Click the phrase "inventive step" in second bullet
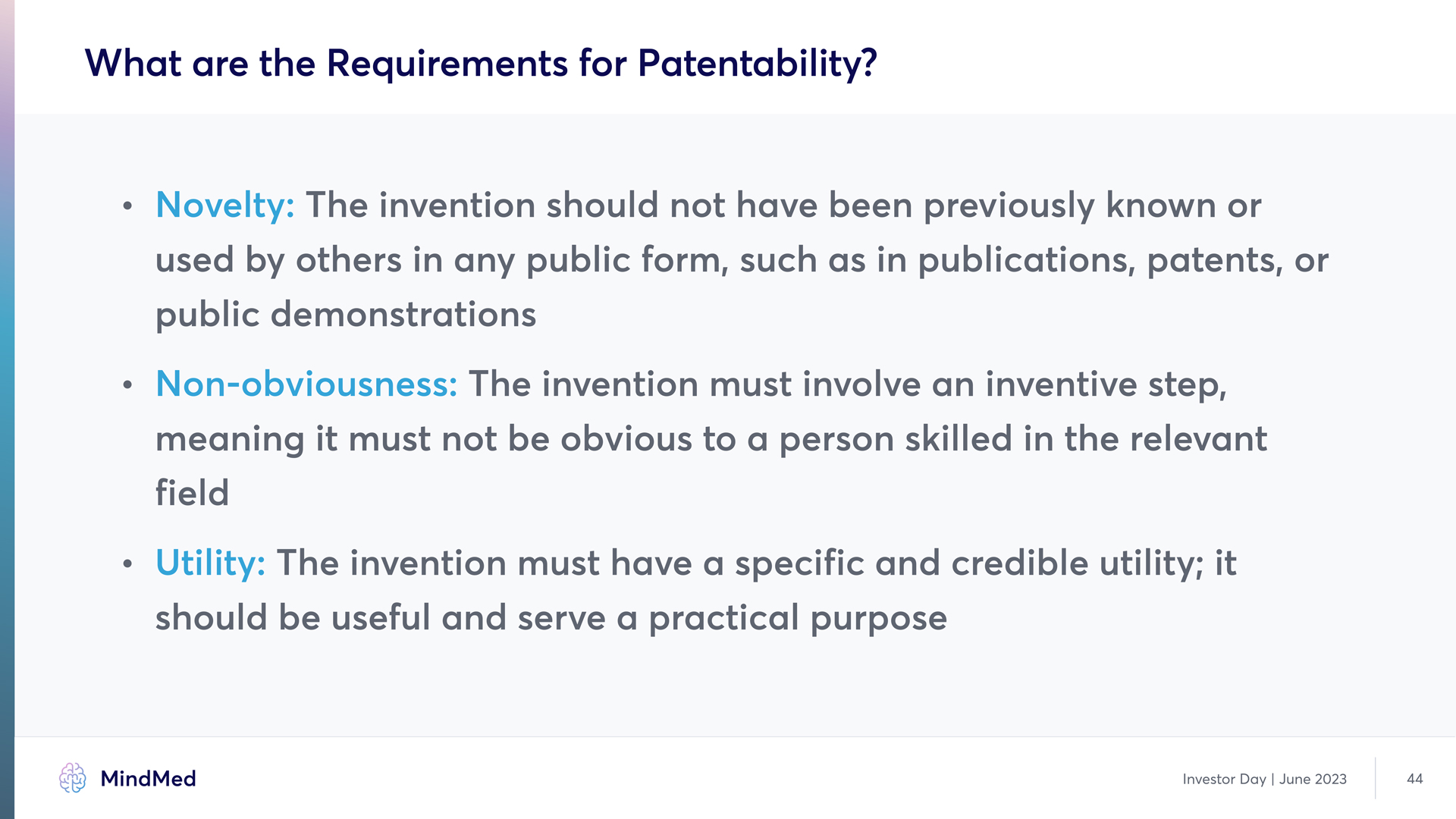This screenshot has height=819, width=1456. 1103,384
